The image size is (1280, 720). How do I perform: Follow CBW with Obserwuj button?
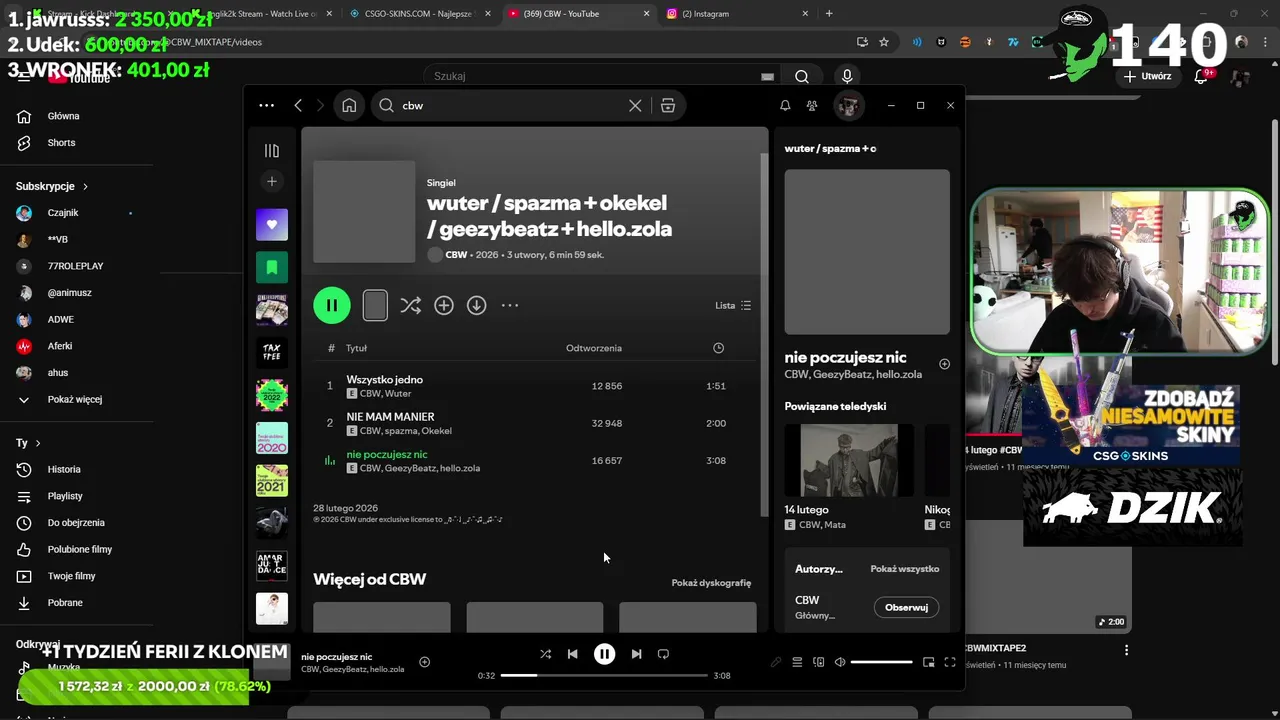point(906,607)
